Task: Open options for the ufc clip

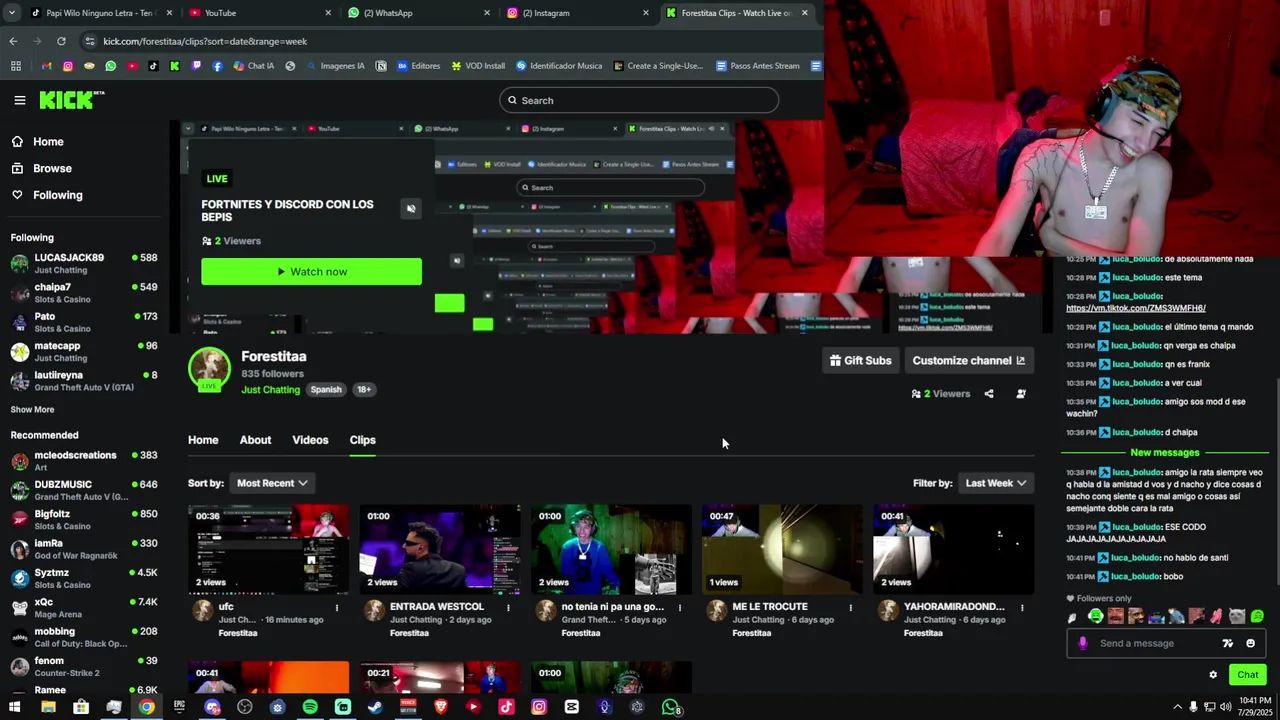Action: (337, 607)
